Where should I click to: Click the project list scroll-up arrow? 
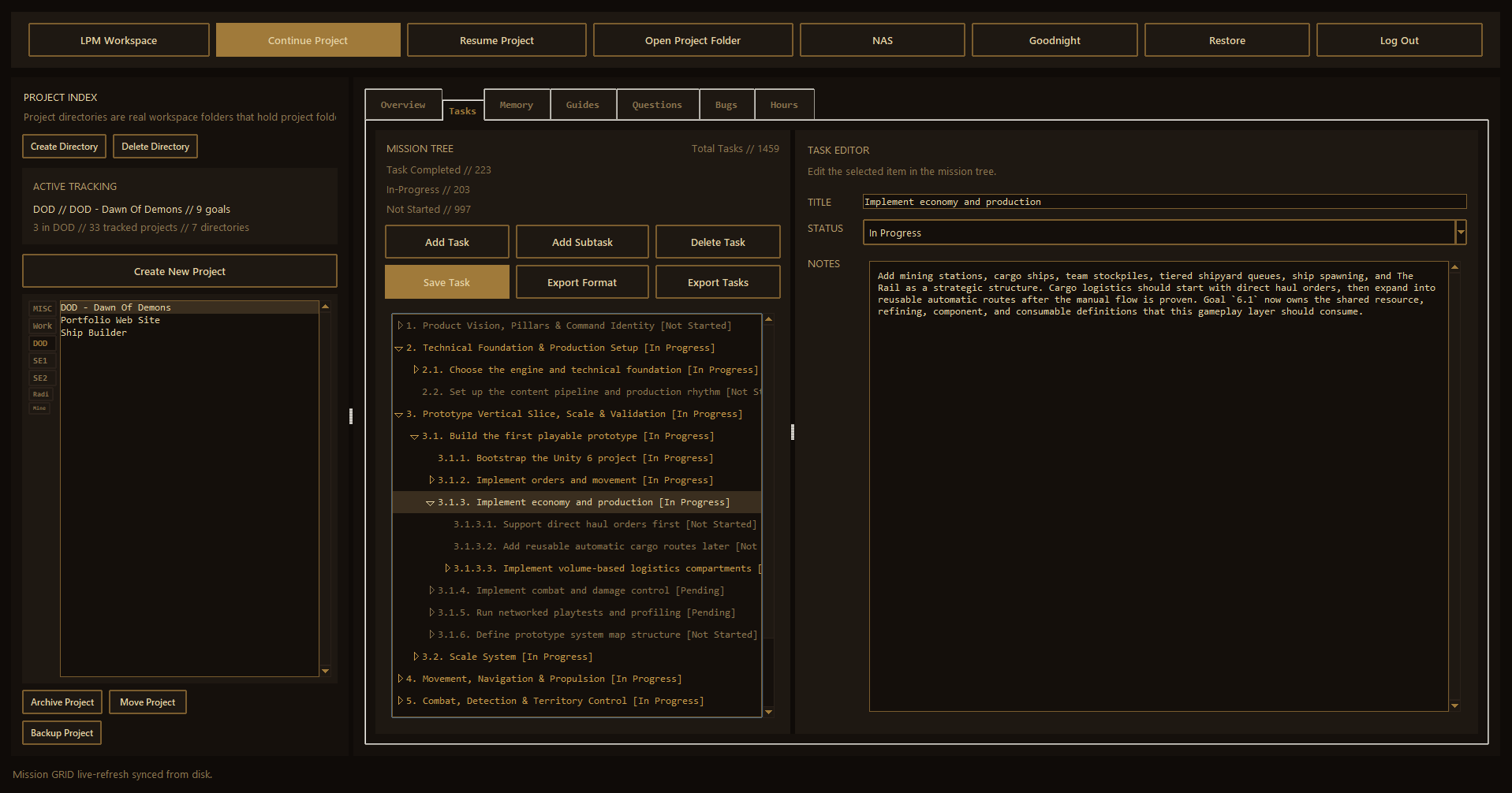325,307
